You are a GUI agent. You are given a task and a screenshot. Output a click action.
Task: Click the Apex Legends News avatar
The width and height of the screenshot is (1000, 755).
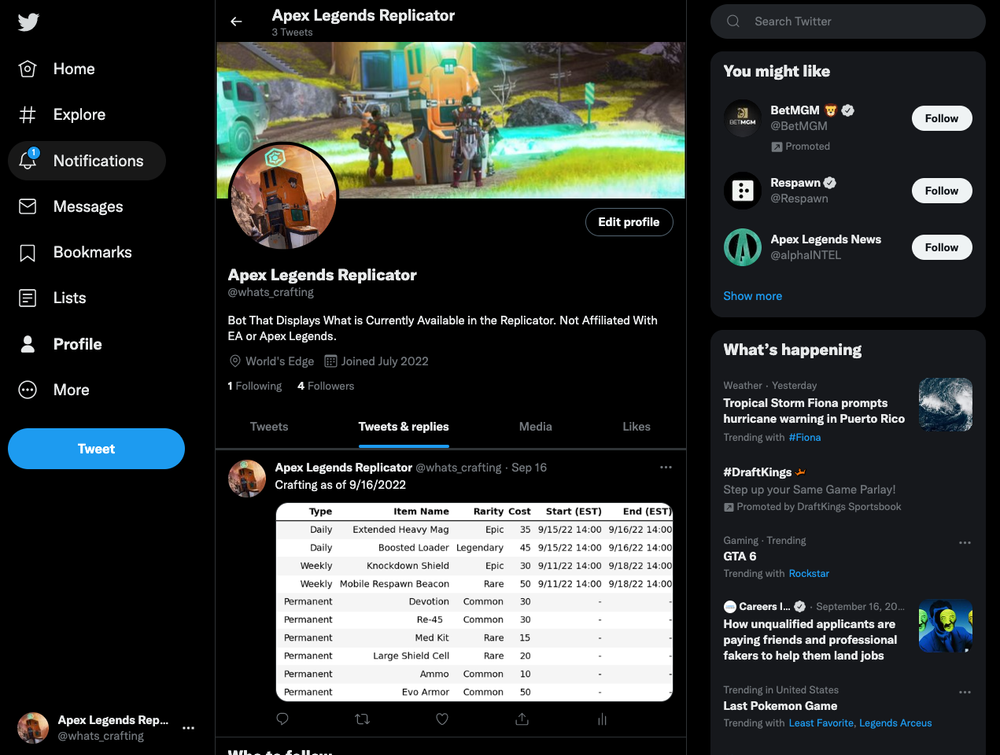point(742,247)
